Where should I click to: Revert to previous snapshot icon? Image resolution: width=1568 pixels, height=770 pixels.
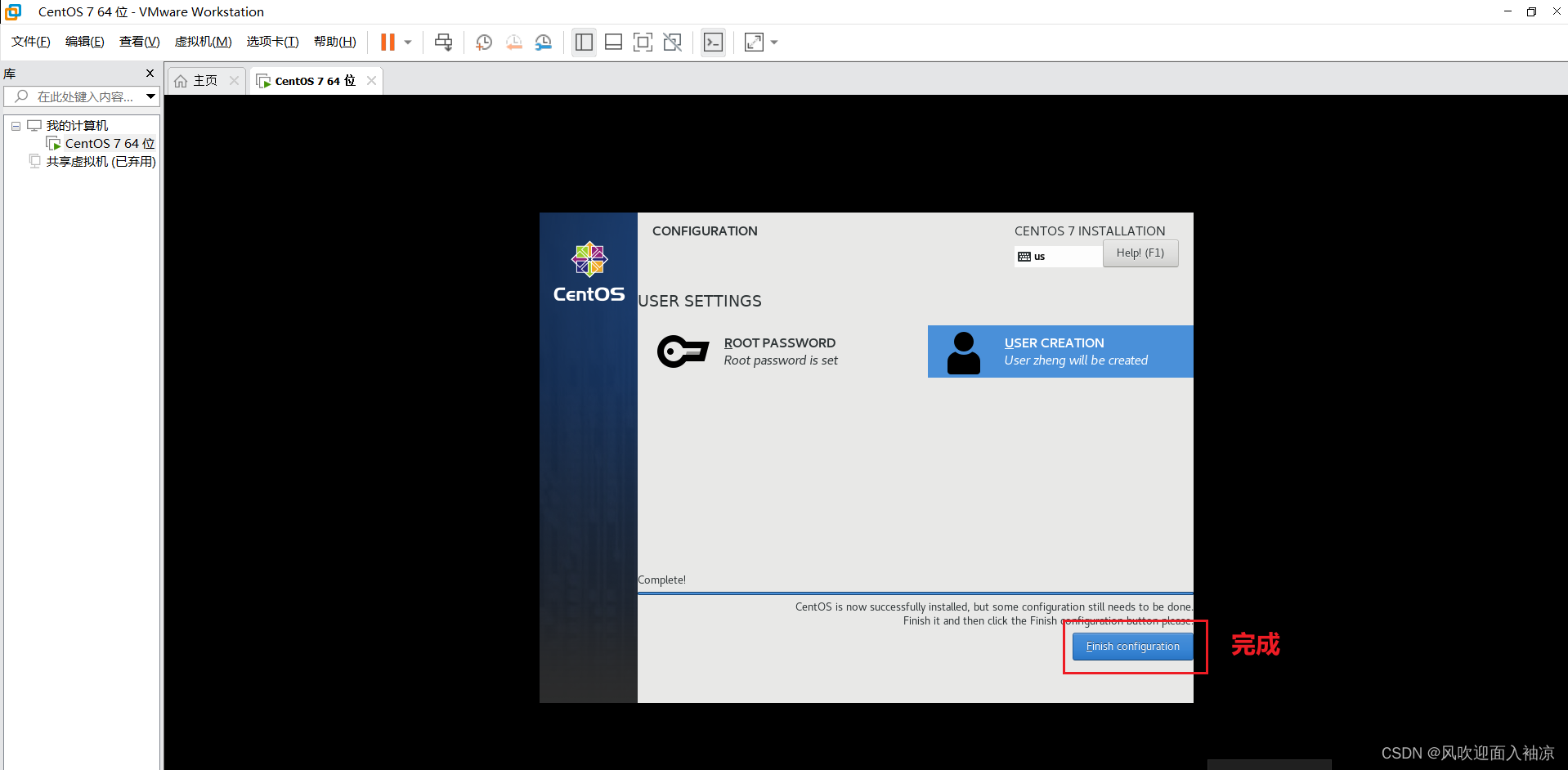[x=513, y=43]
